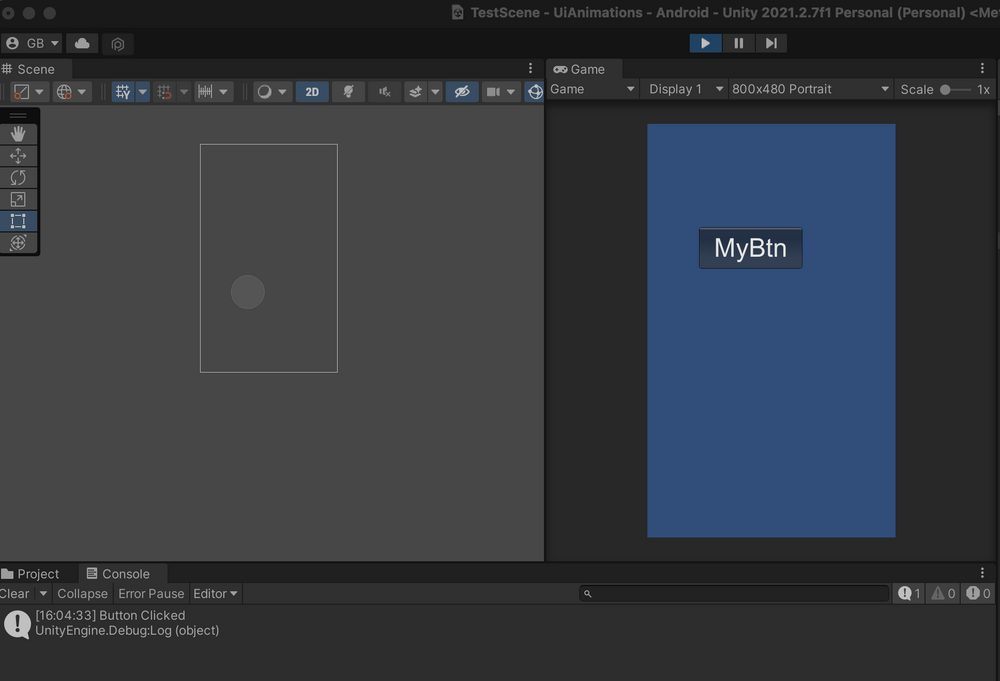Screen dimensions: 1000x681
Task: Toggle 2D view mode
Action: [312, 91]
